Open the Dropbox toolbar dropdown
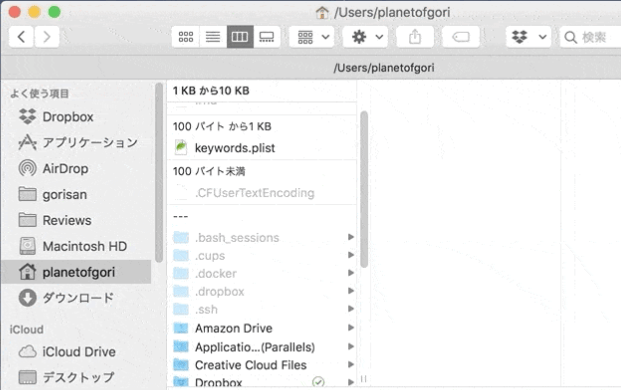 (x=528, y=37)
